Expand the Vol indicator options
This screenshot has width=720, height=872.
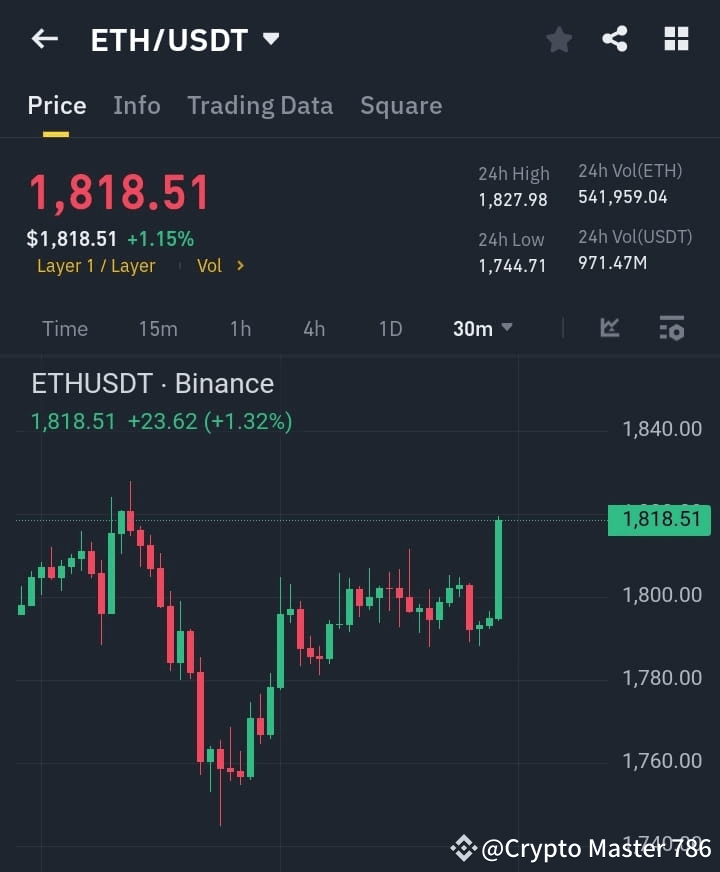click(220, 265)
